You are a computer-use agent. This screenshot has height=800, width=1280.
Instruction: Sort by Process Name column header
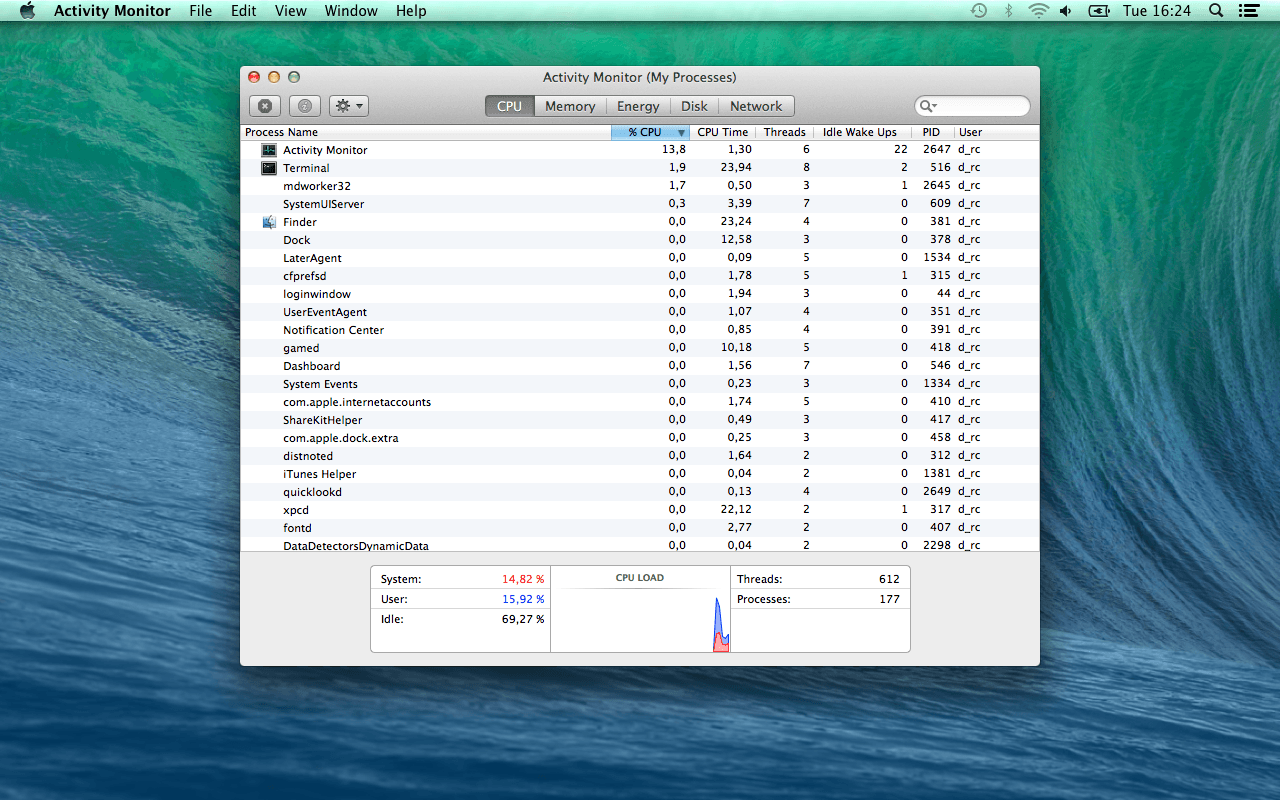(x=426, y=132)
